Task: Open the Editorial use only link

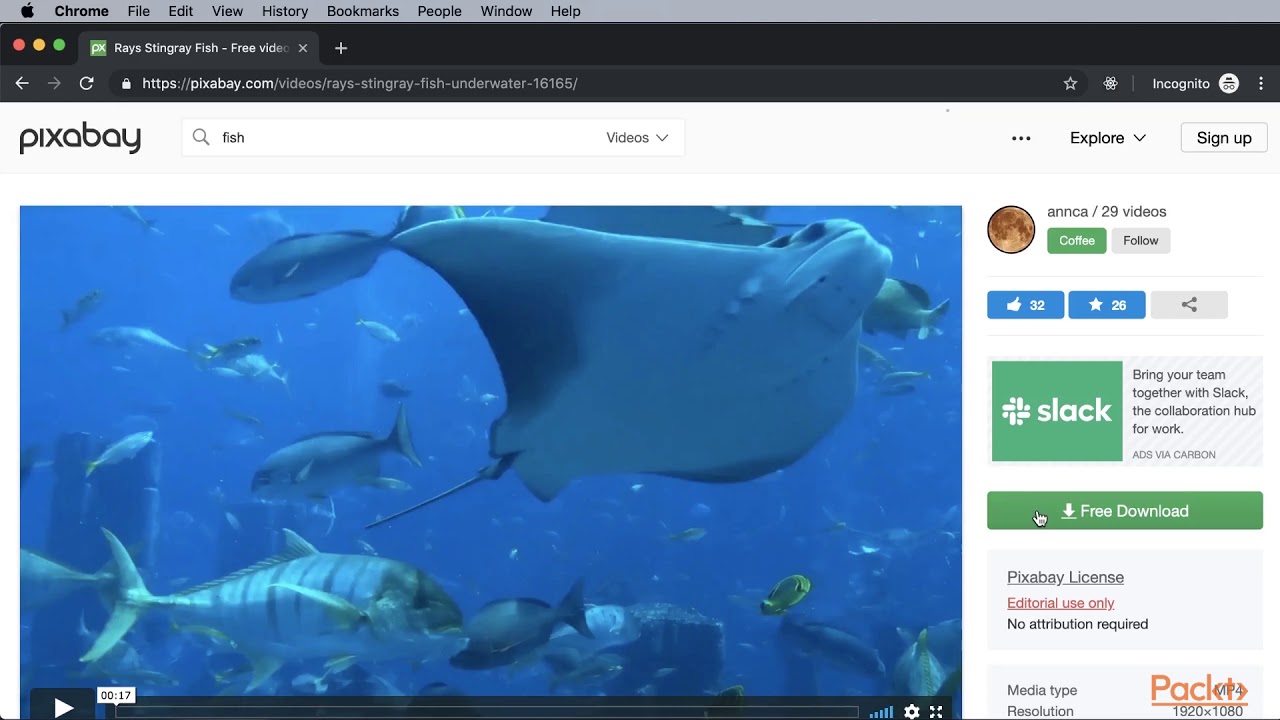Action: (1060, 603)
